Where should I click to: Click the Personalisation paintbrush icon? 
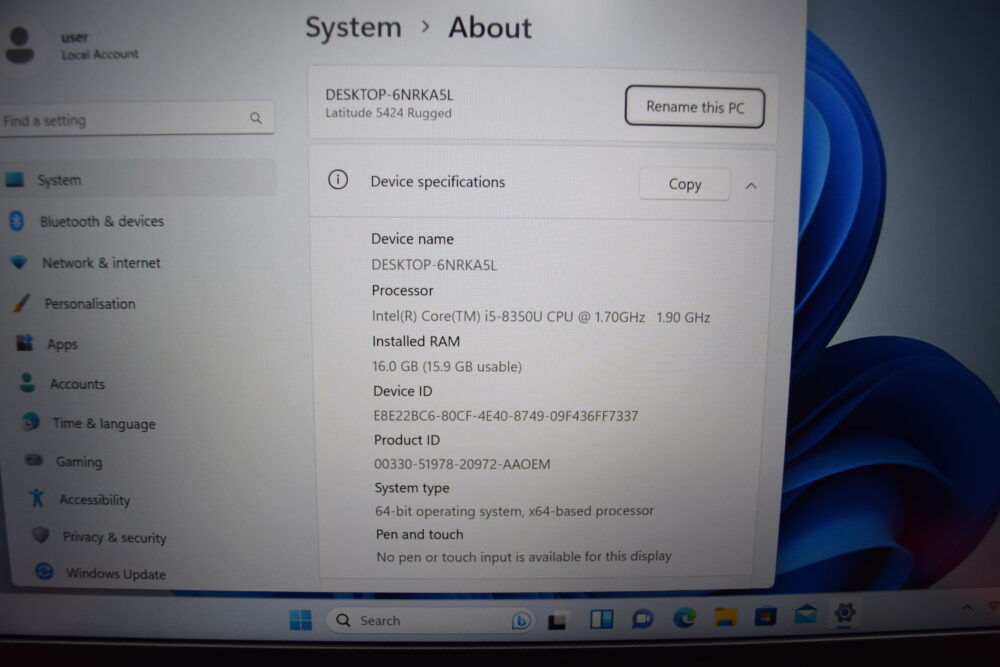click(x=22, y=302)
